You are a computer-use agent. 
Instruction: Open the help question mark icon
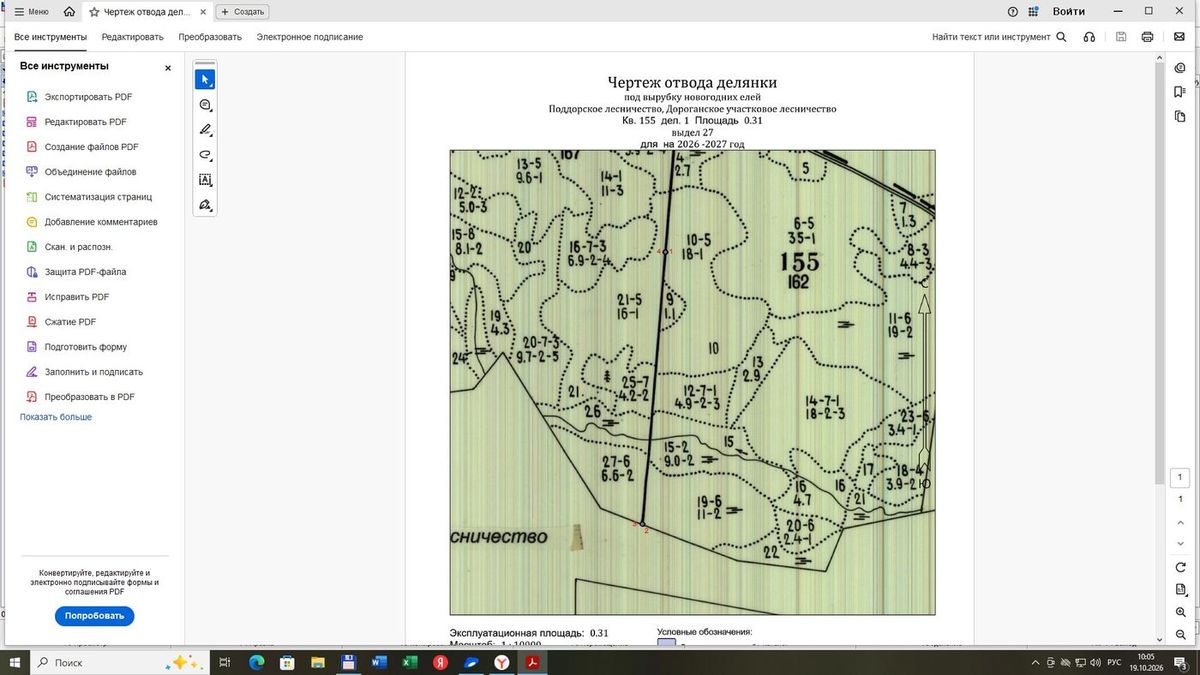point(1013,12)
